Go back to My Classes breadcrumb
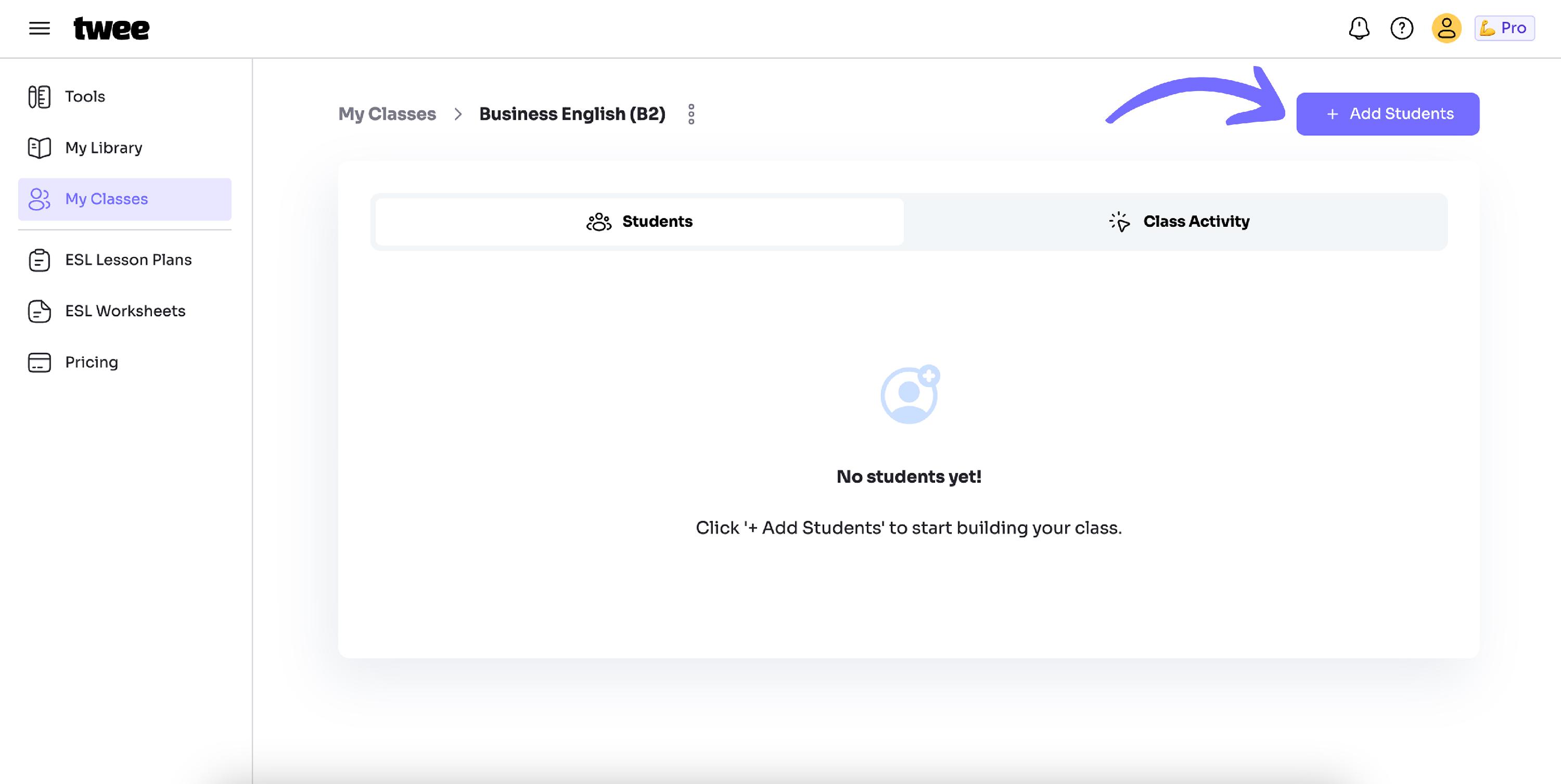Viewport: 1561px width, 784px height. coord(387,114)
